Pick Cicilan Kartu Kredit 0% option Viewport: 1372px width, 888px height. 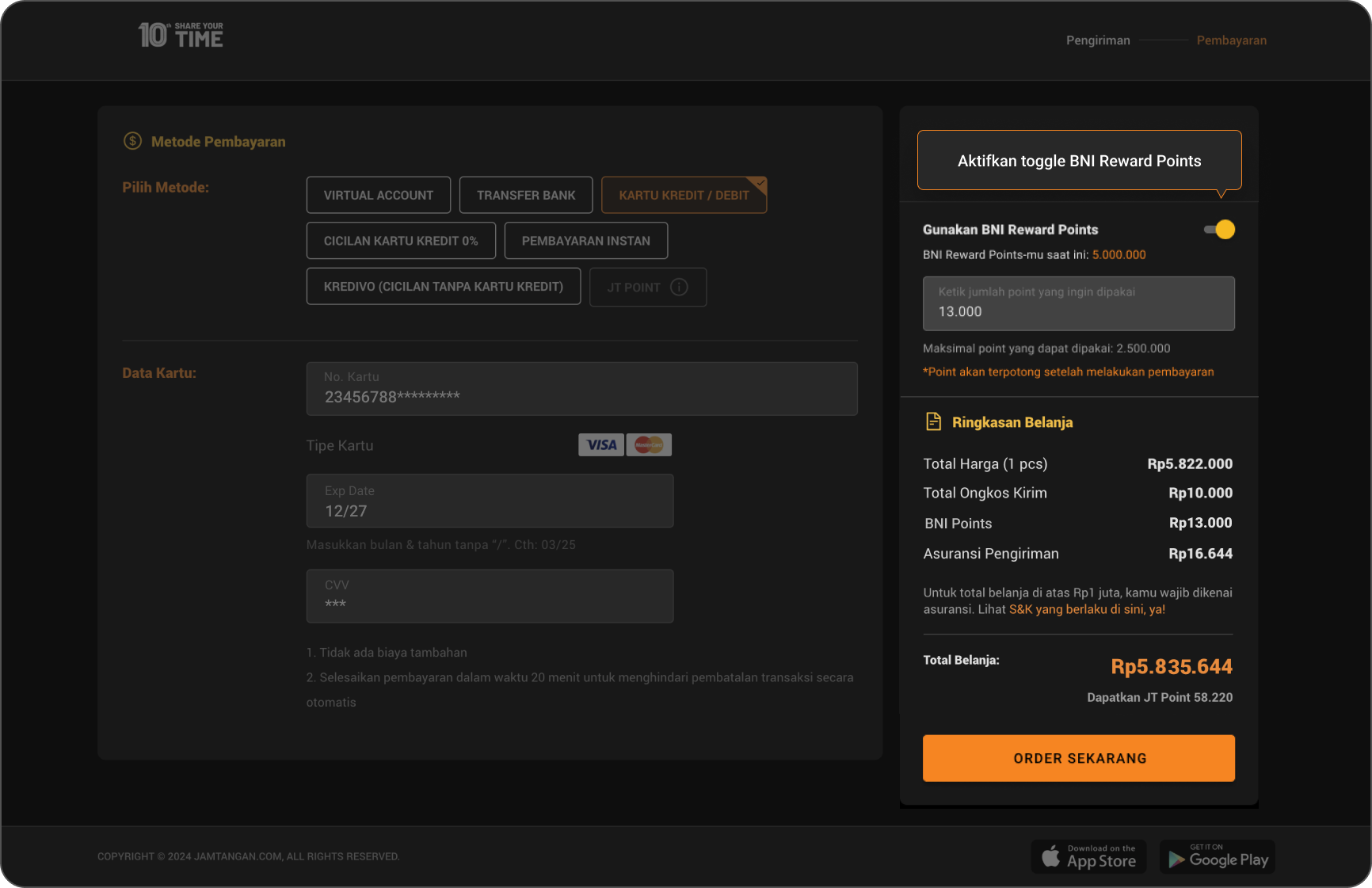point(401,241)
